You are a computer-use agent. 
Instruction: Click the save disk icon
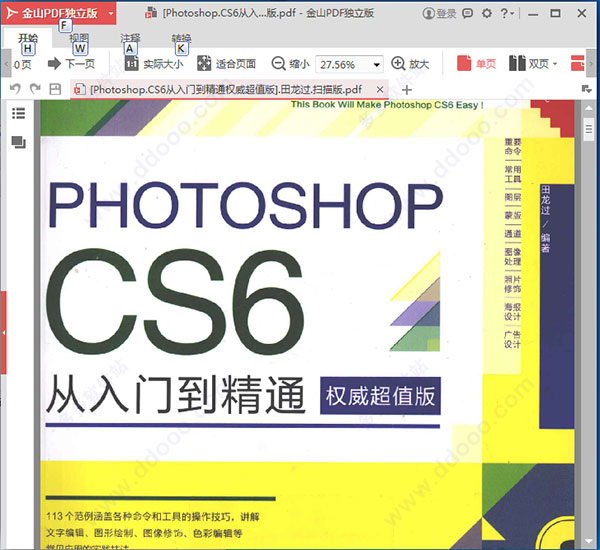coord(55,89)
